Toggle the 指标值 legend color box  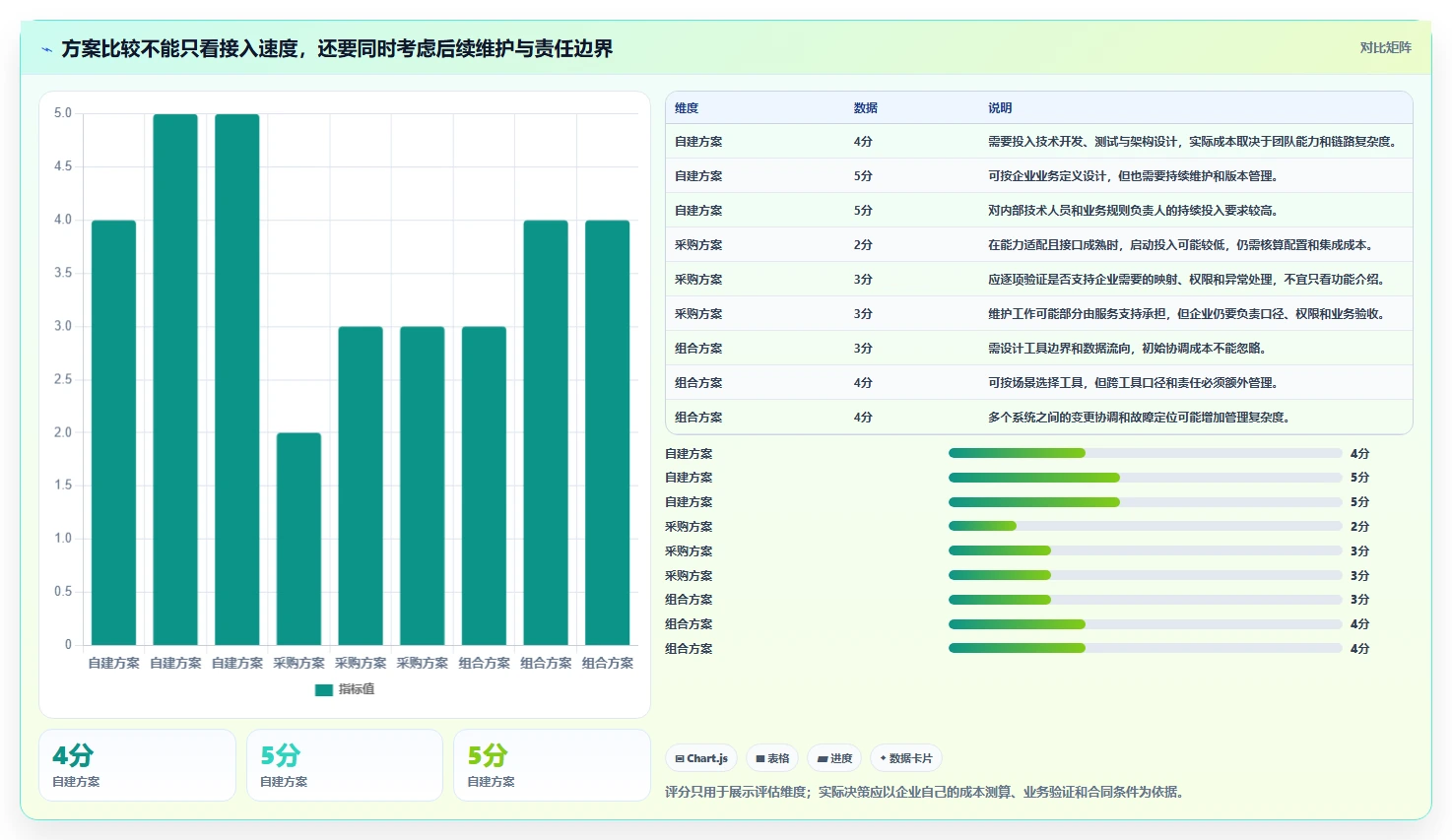pyautogui.click(x=324, y=689)
